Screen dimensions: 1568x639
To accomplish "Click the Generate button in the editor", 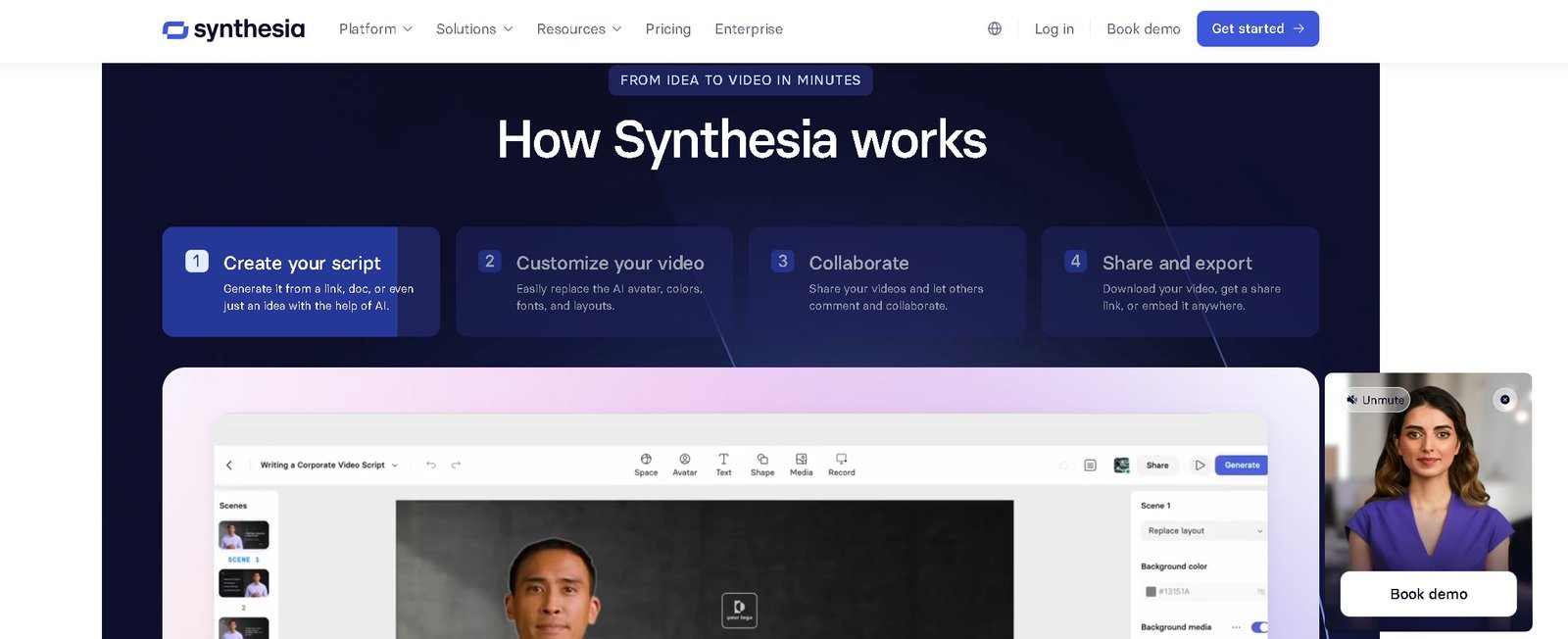I will point(1242,466).
